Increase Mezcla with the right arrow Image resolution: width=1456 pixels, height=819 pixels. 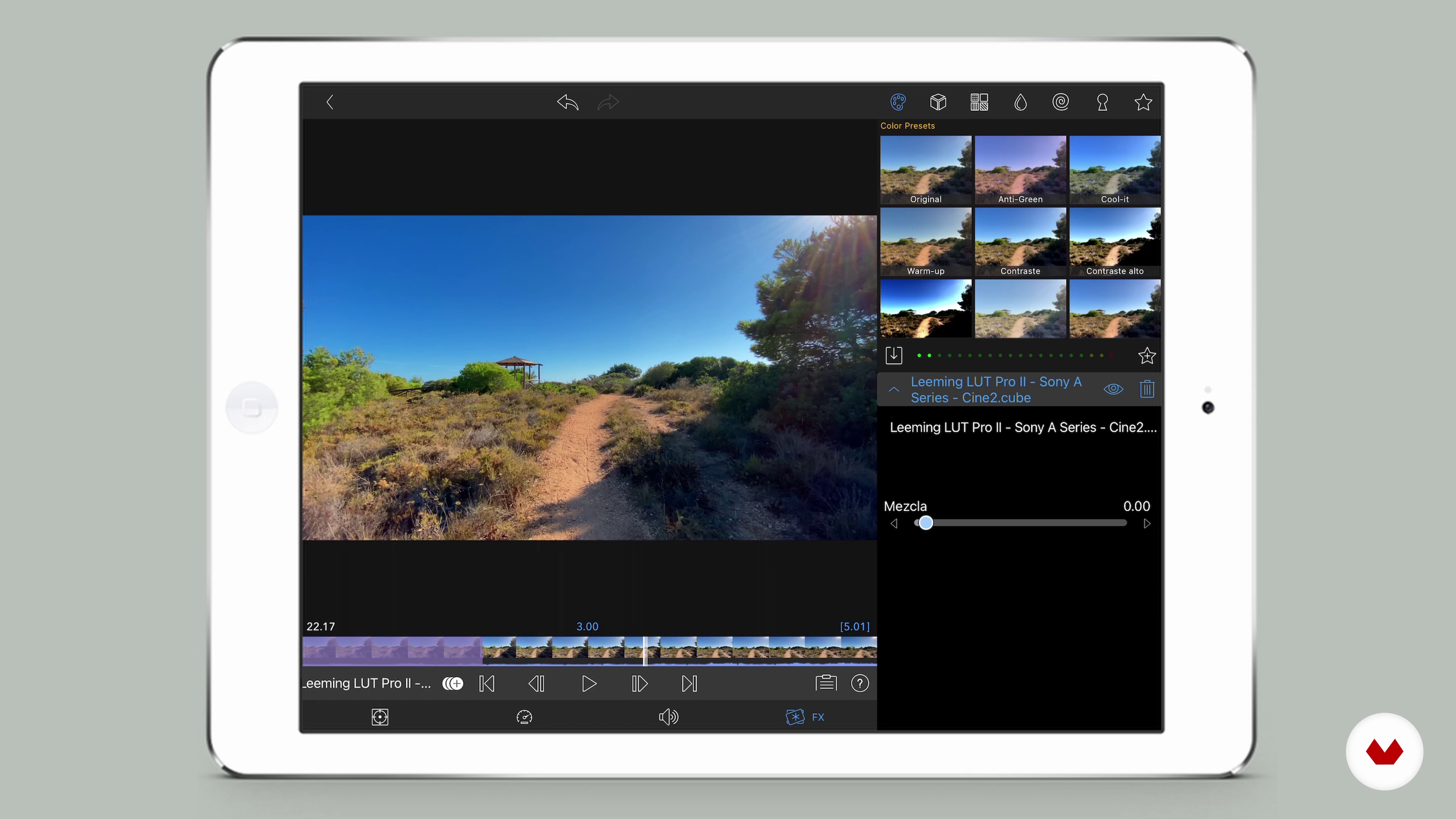1147,523
